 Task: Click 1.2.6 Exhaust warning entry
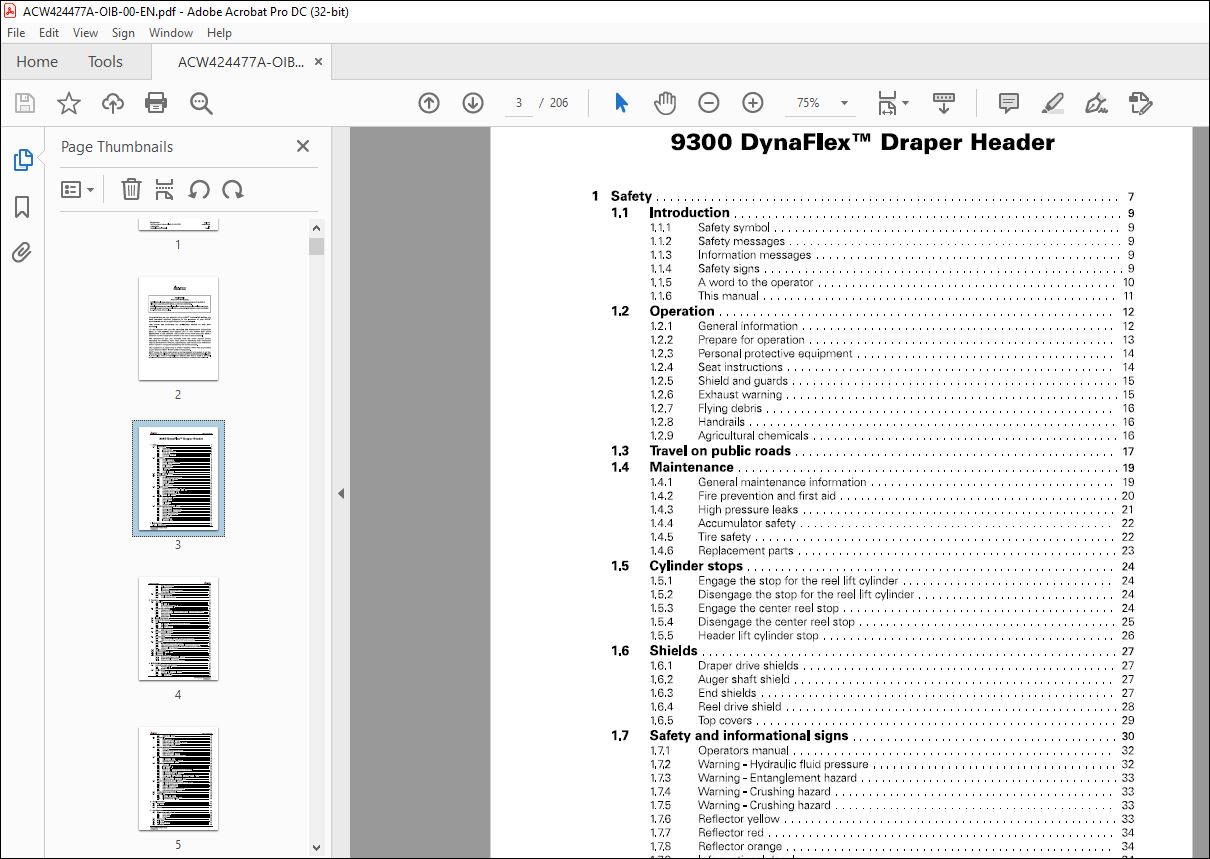(892, 395)
